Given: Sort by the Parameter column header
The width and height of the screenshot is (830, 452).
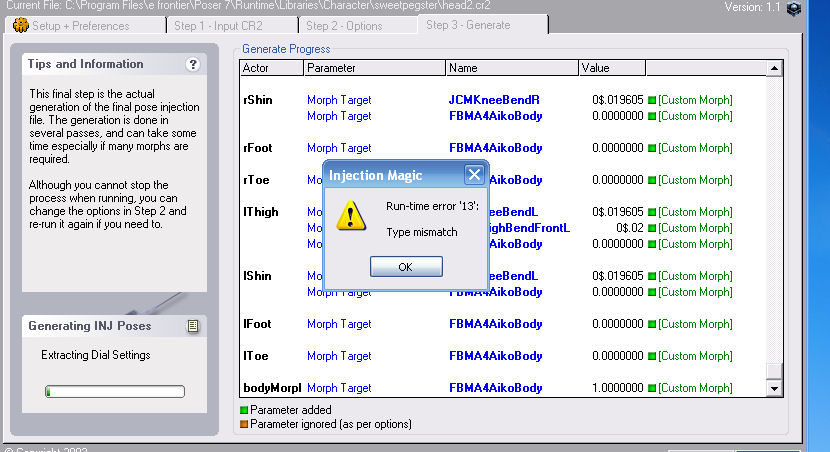Looking at the screenshot, I should coord(373,68).
